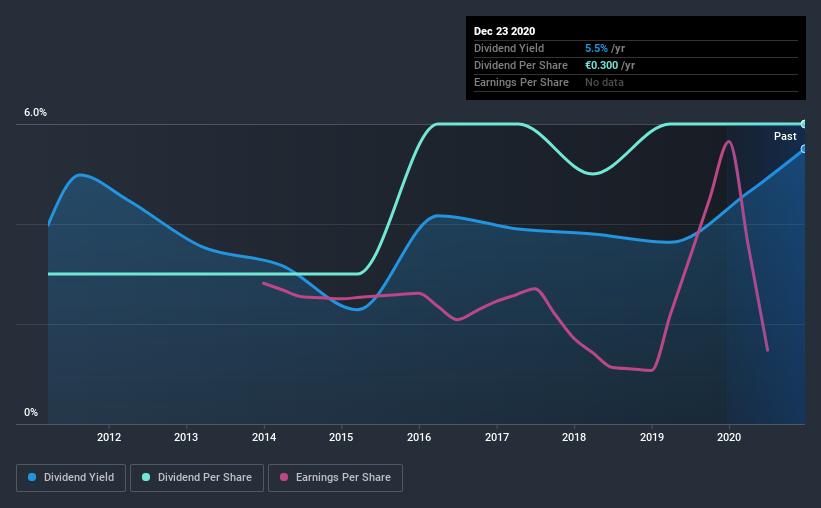Click the No data earnings value

604,82
